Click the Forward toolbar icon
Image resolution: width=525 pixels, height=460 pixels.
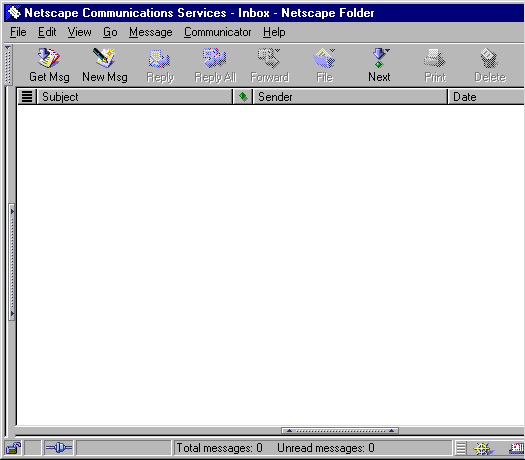(x=269, y=58)
